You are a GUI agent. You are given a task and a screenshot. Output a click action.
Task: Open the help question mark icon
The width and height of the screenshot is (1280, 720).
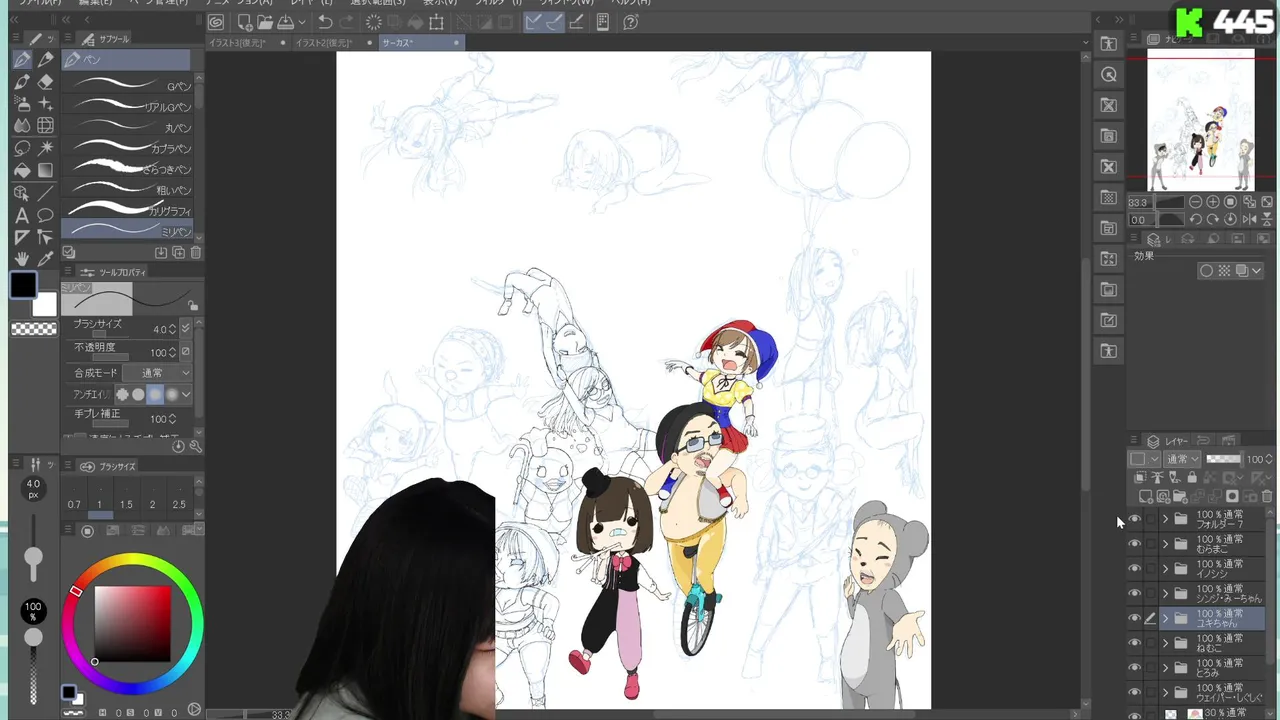(x=631, y=22)
